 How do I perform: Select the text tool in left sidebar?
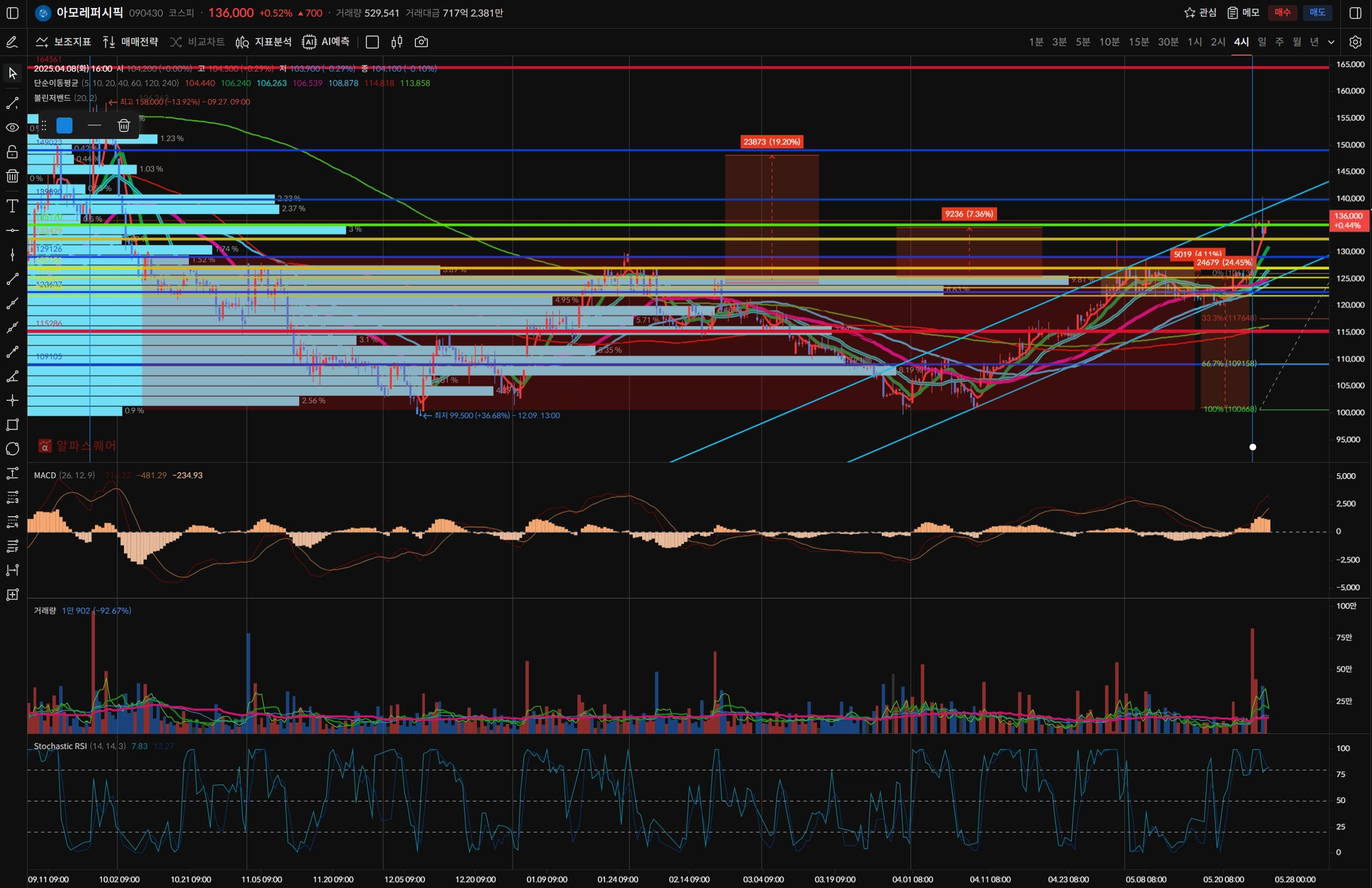[x=12, y=206]
